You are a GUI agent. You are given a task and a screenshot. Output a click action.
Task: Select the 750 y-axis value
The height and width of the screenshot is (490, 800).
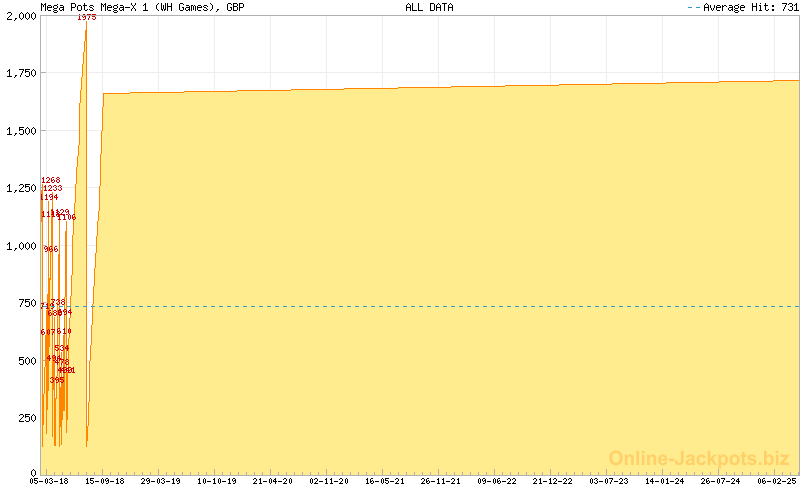(x=25, y=303)
